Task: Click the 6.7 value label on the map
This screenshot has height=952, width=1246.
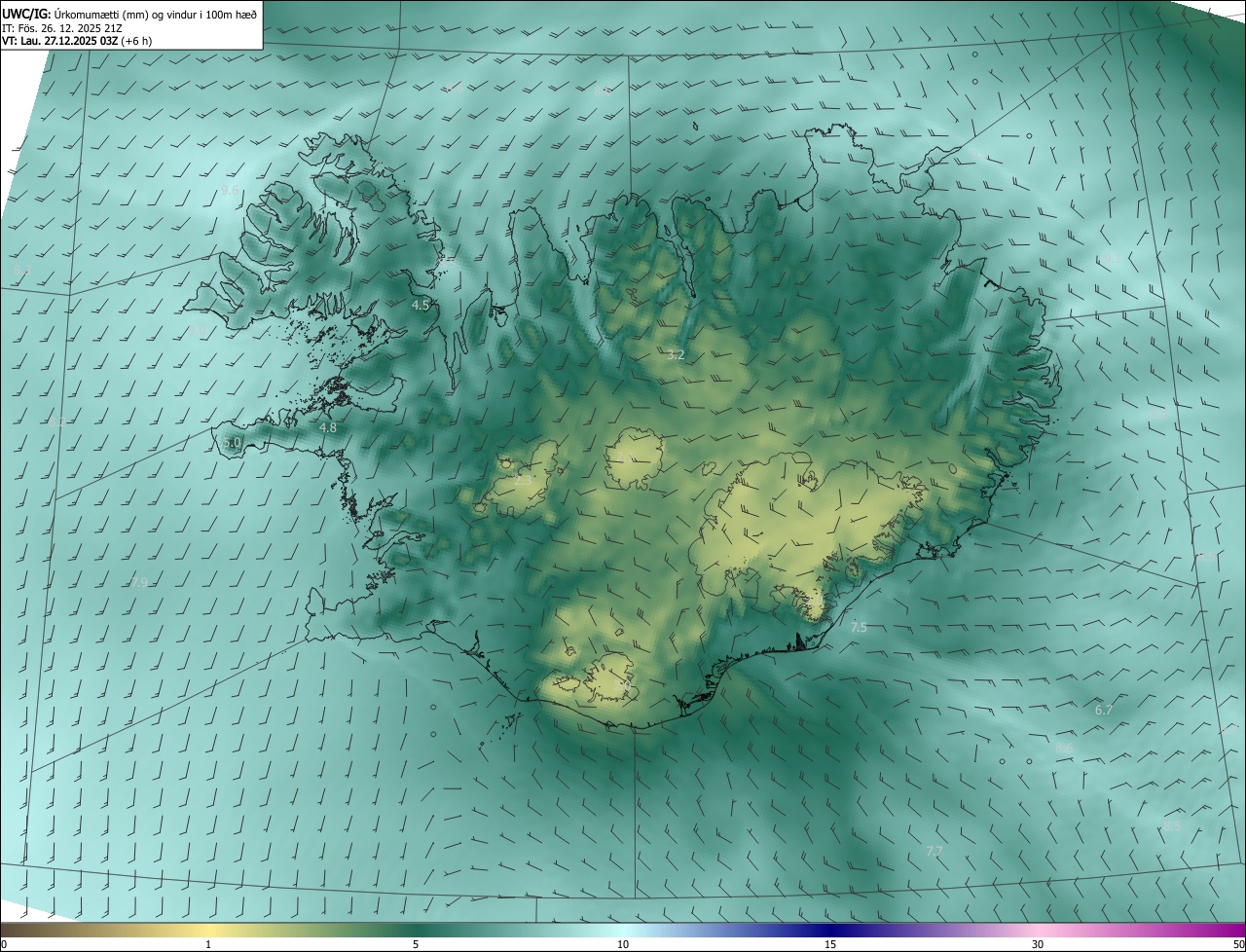Action: [1104, 711]
